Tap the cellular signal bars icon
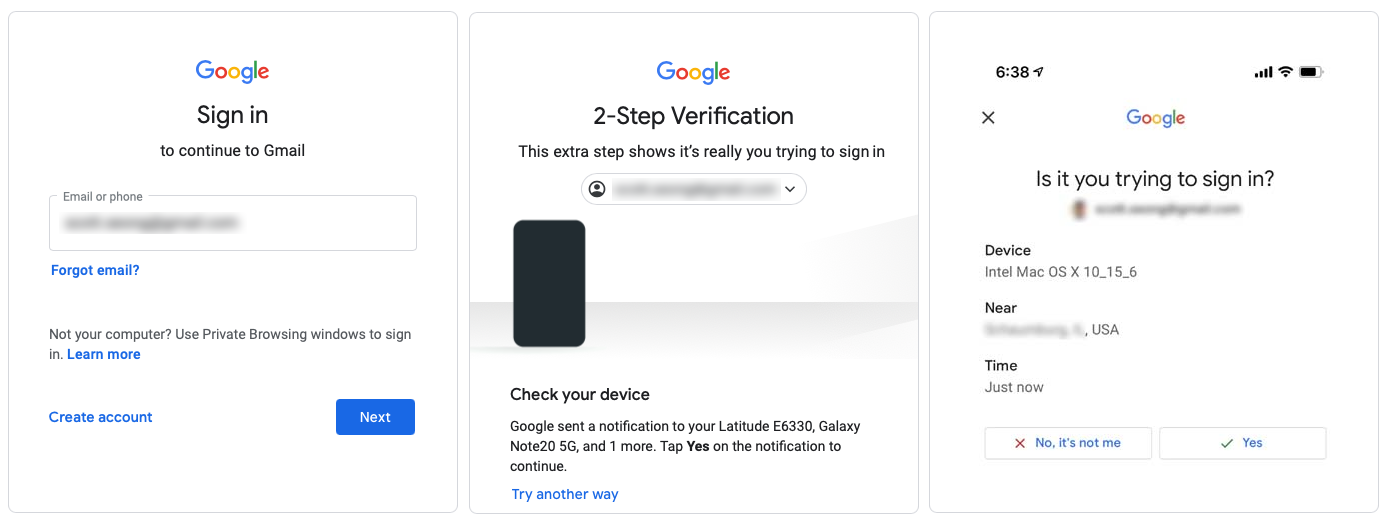1389x524 pixels. point(1263,72)
